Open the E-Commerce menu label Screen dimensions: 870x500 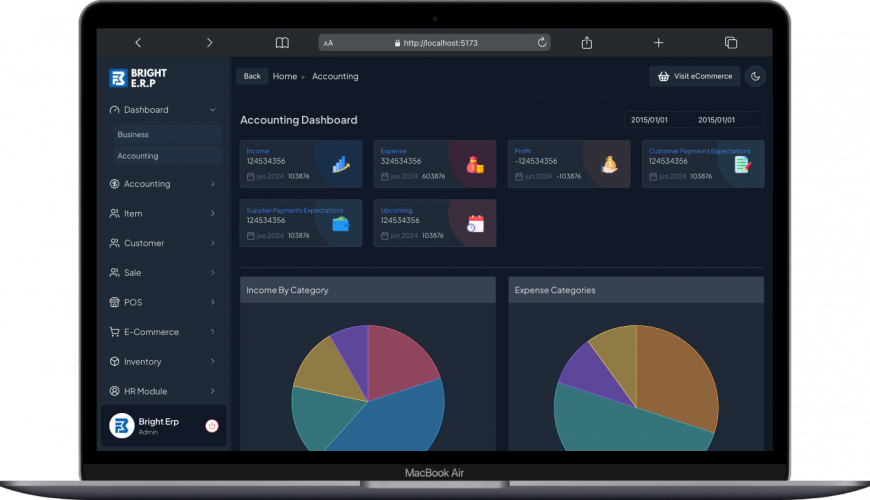pos(151,332)
